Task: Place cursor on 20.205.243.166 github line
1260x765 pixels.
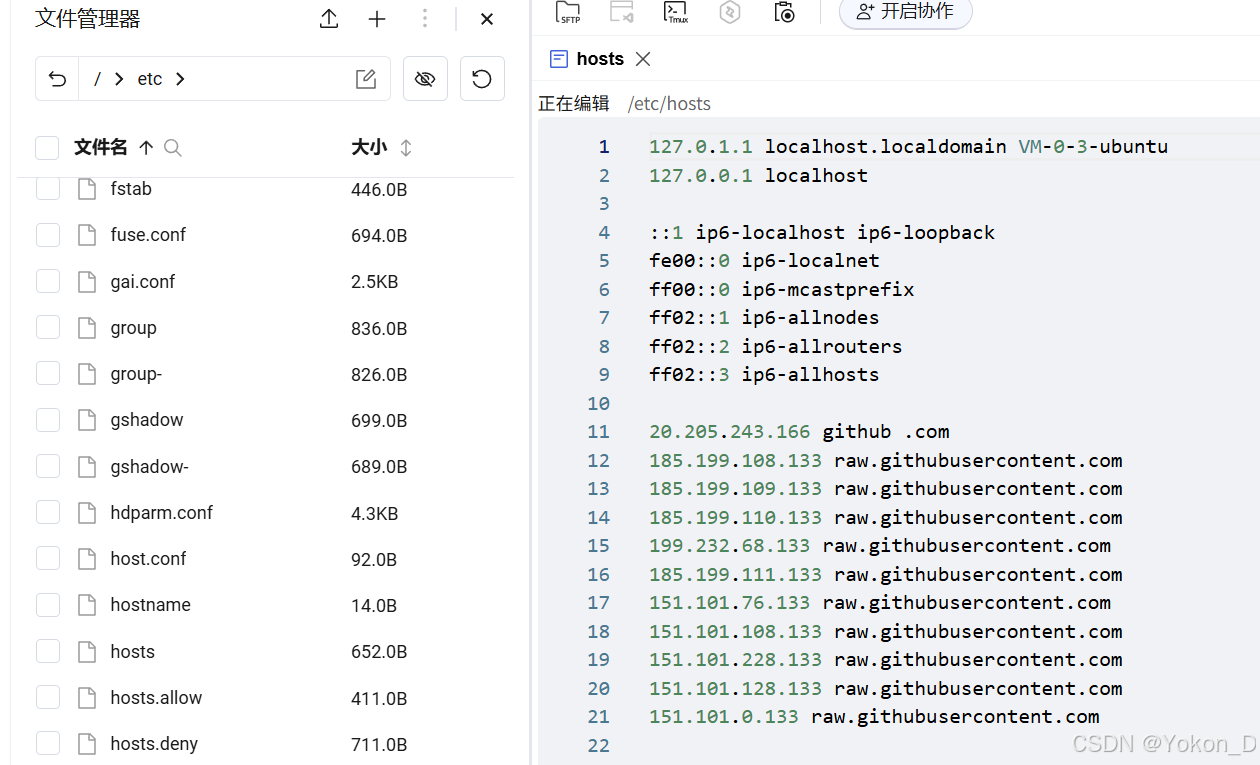Action: [799, 432]
